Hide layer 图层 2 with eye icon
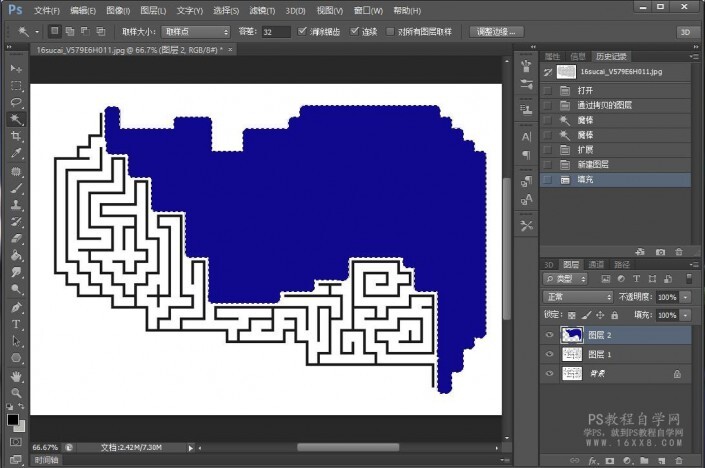The width and height of the screenshot is (705, 468). coord(549,335)
